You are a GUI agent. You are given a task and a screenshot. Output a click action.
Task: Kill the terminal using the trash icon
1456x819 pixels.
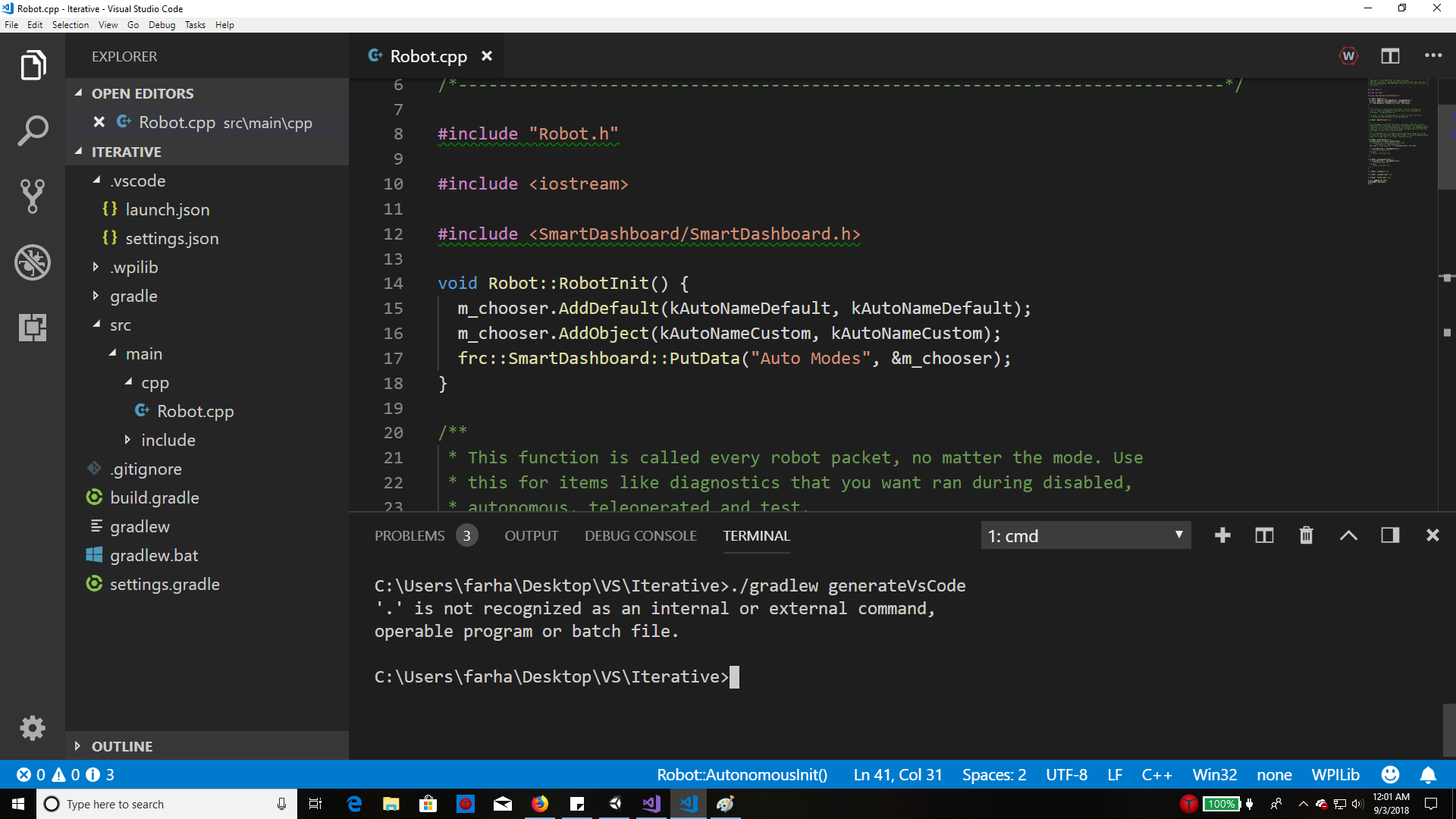pyautogui.click(x=1305, y=535)
